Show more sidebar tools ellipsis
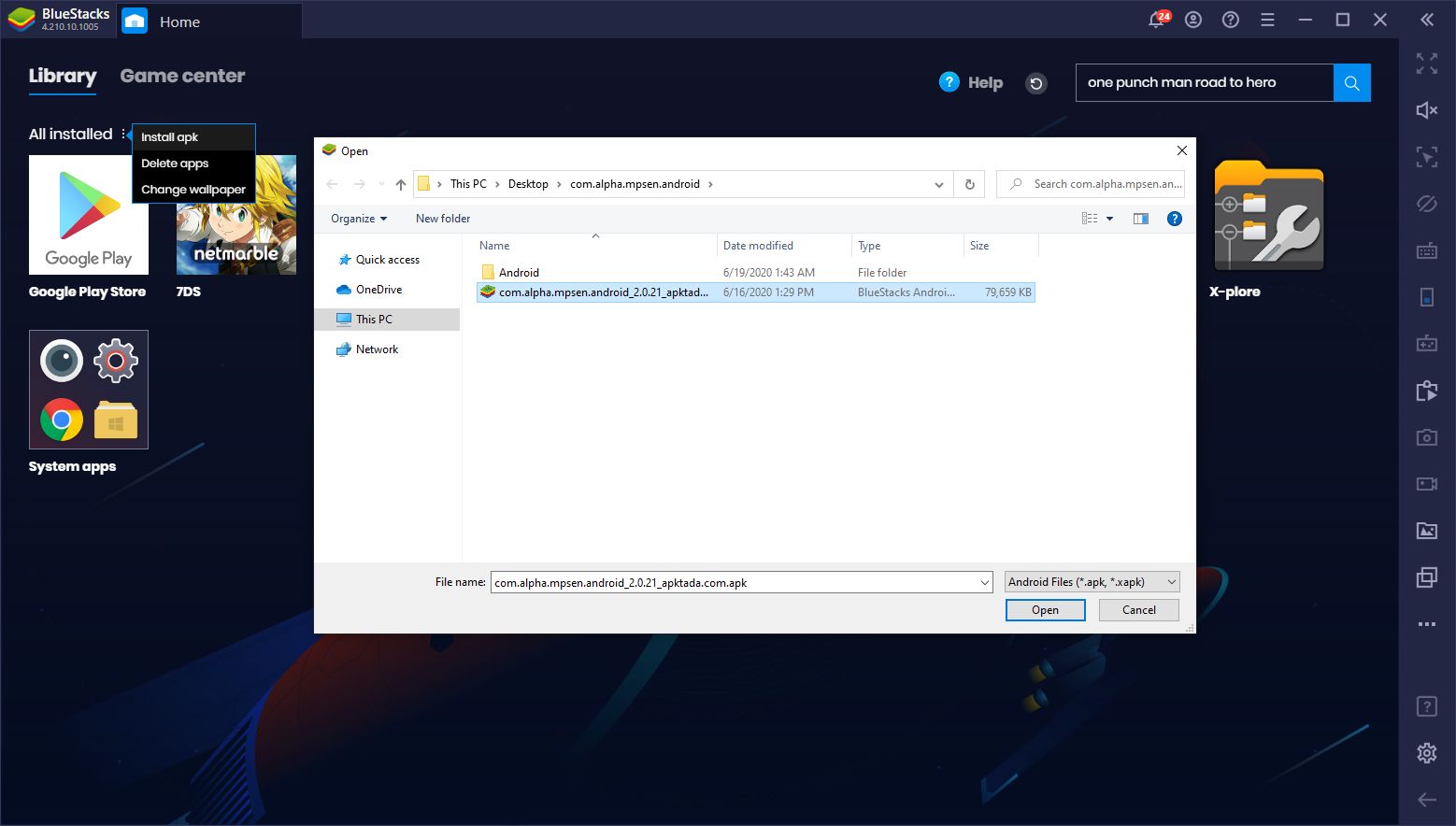The width and height of the screenshot is (1456, 826). click(1427, 624)
